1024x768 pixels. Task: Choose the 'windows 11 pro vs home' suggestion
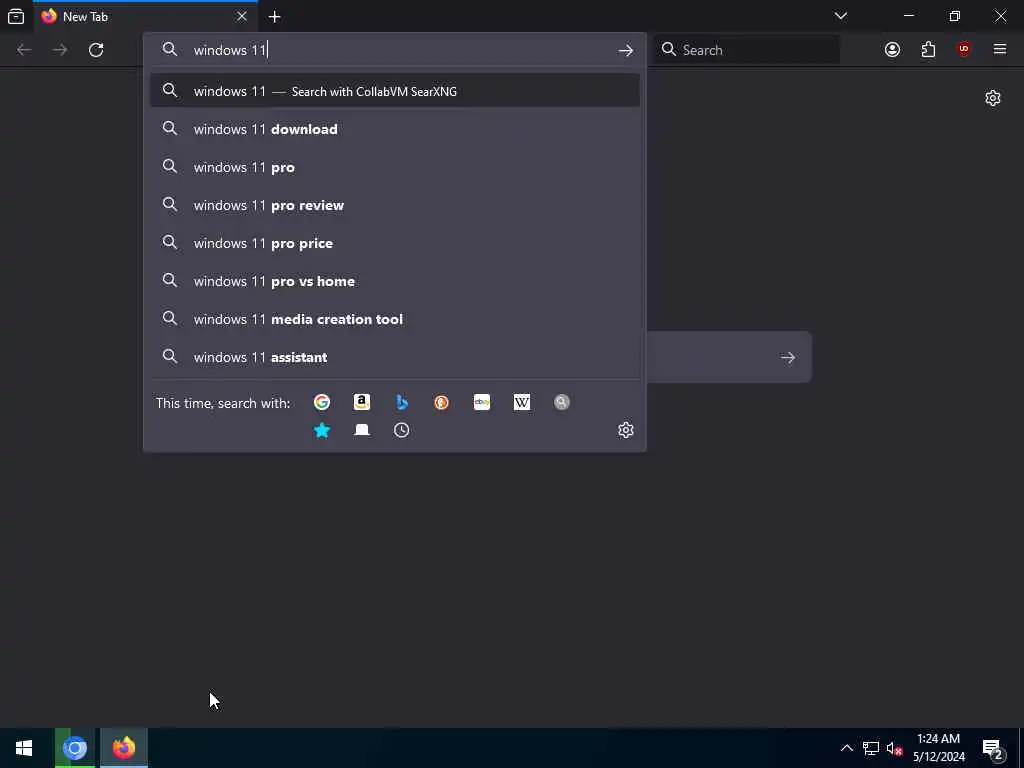click(394, 281)
